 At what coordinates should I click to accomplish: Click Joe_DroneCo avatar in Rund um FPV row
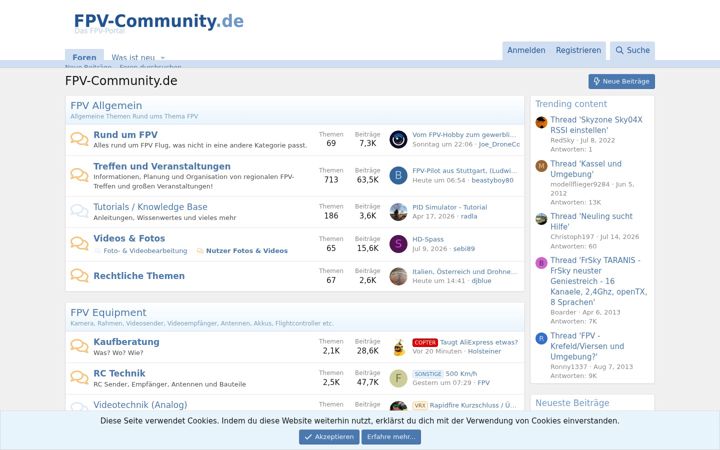coord(398,139)
